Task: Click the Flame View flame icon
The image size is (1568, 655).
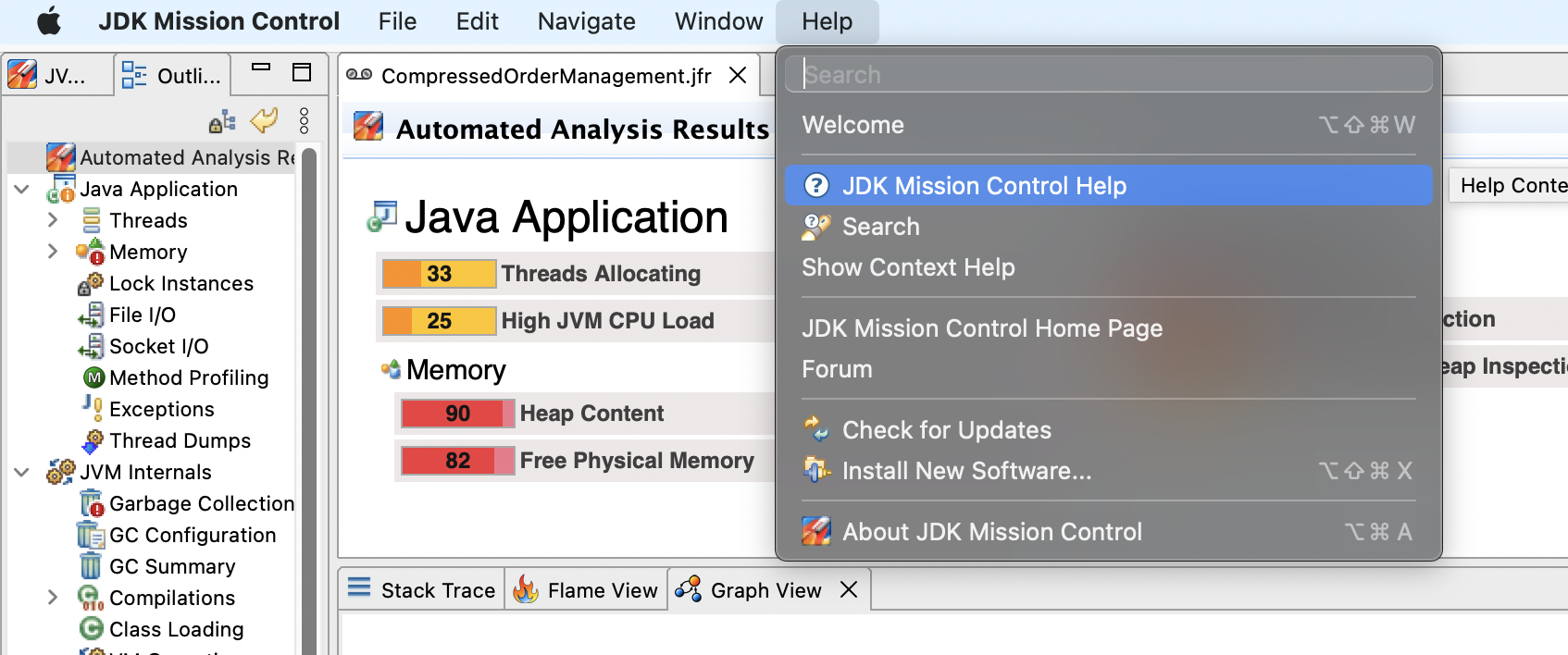Action: tap(526, 590)
